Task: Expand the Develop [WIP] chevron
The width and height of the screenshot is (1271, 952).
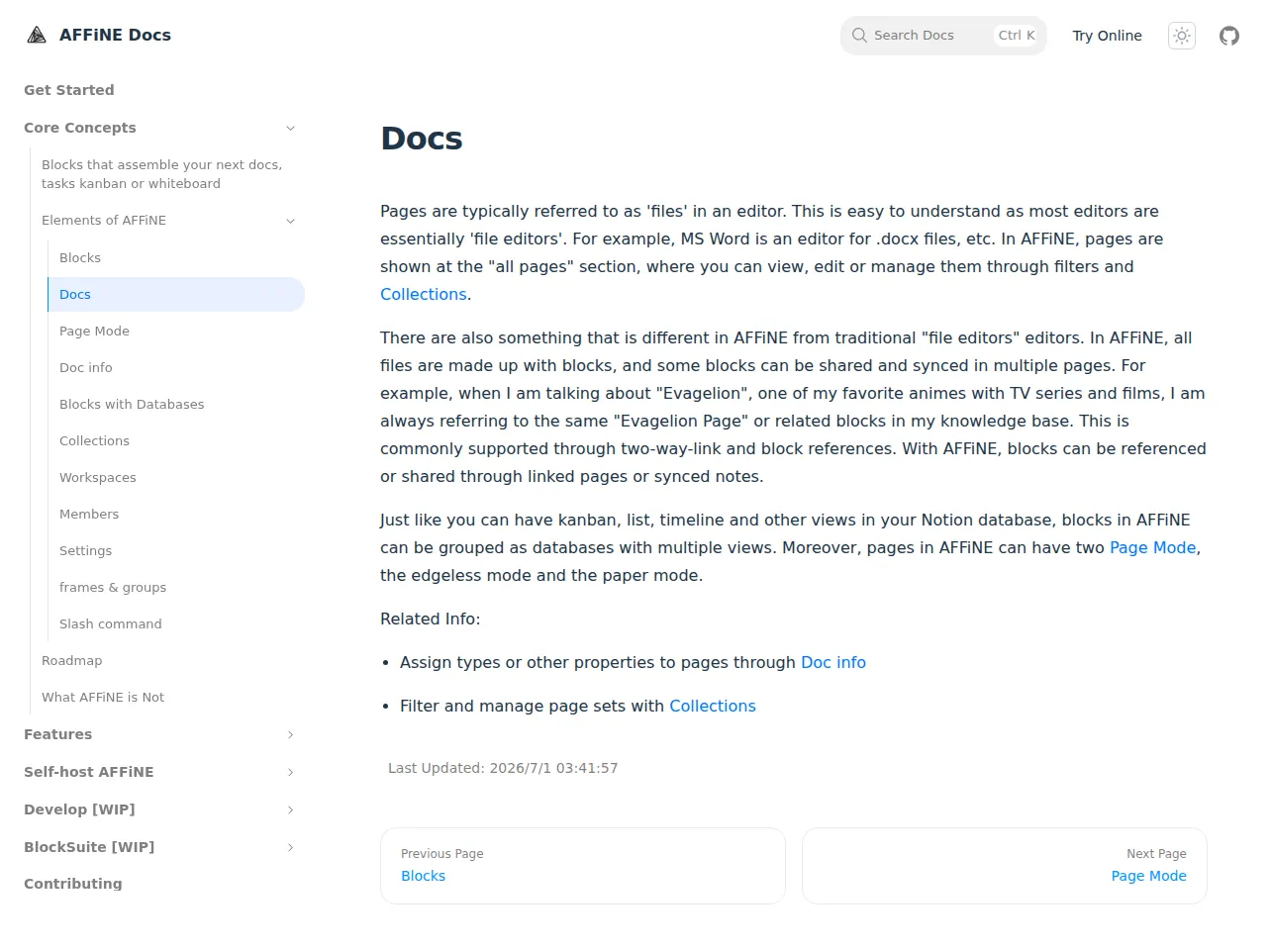Action: pyautogui.click(x=291, y=809)
